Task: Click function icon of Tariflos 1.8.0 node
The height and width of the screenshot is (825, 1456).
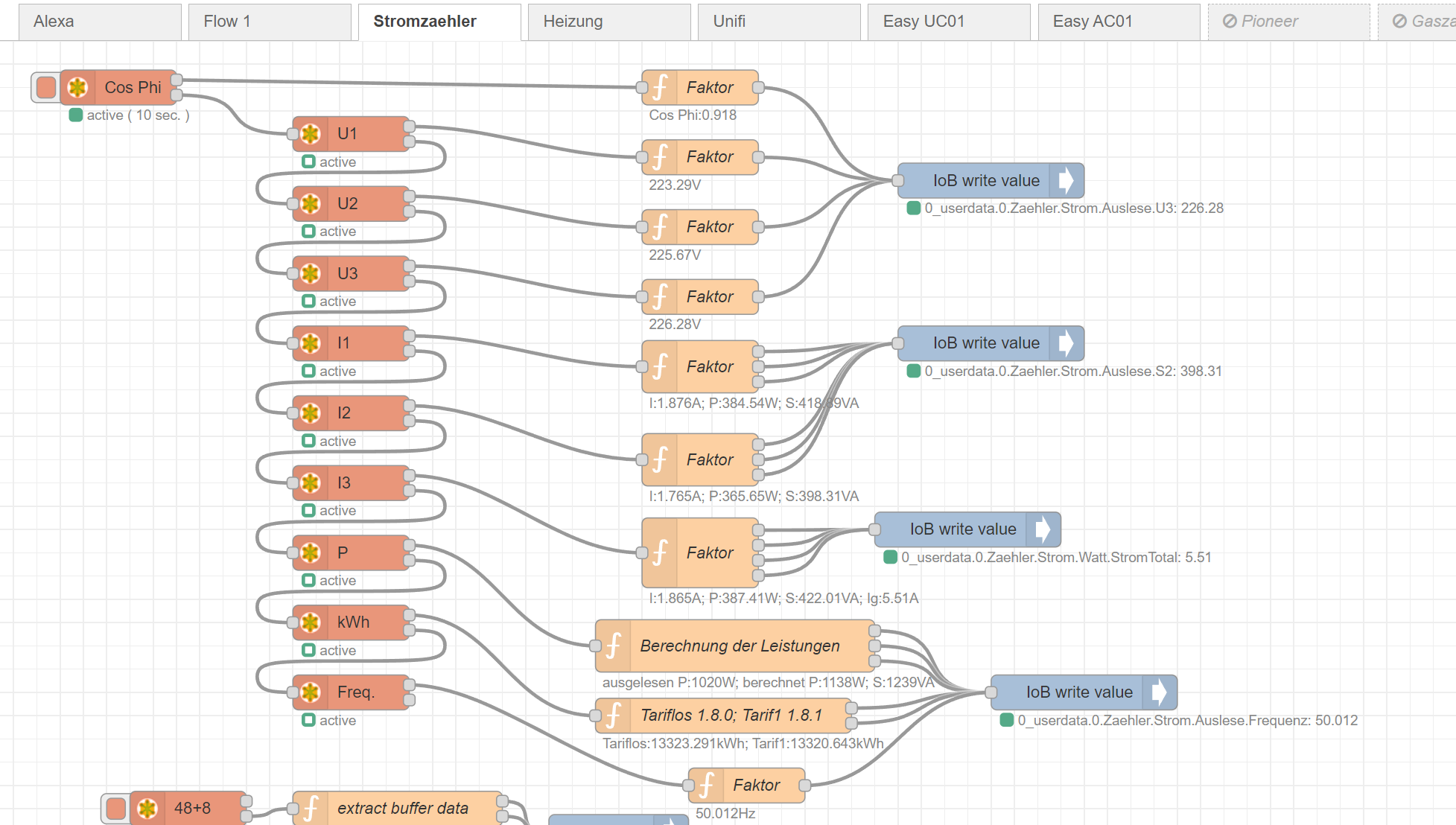Action: 613,716
